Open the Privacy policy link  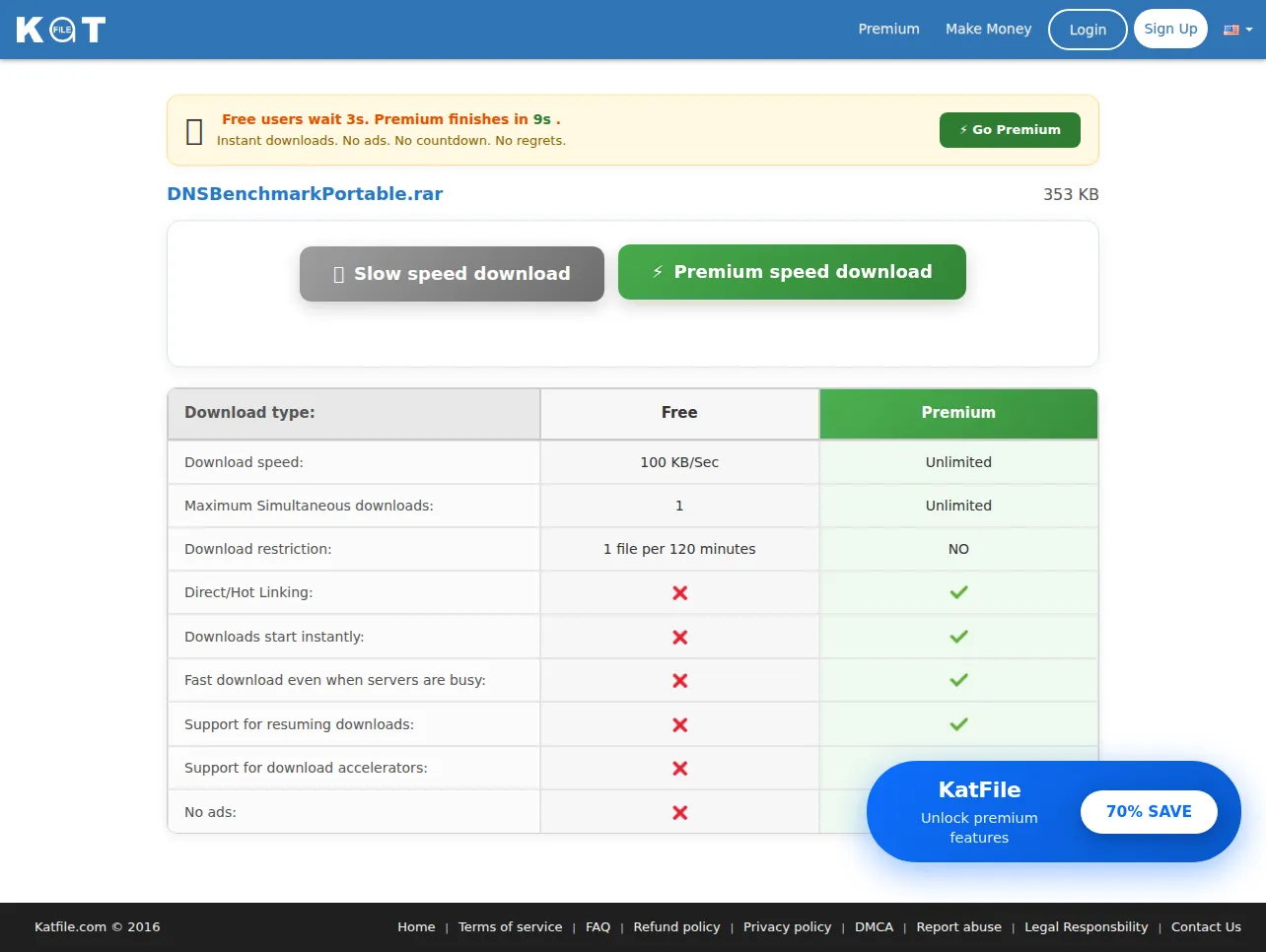coord(787,927)
